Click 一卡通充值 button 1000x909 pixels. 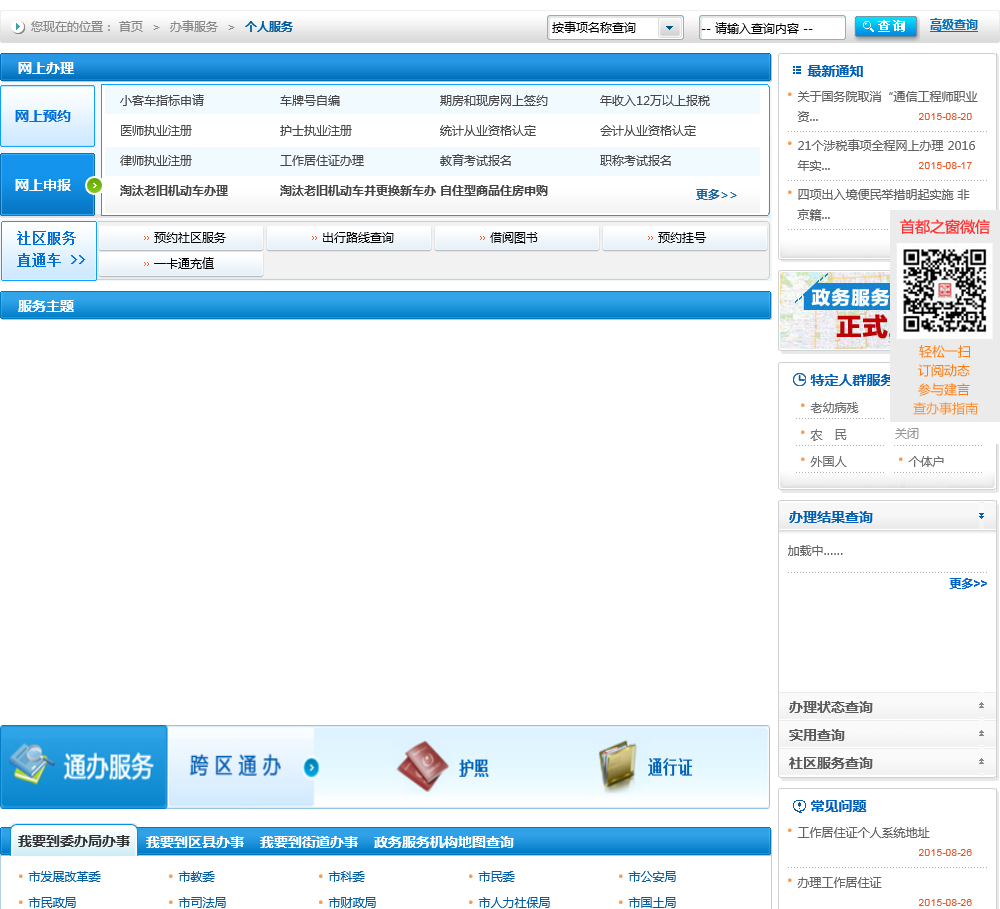[x=181, y=263]
